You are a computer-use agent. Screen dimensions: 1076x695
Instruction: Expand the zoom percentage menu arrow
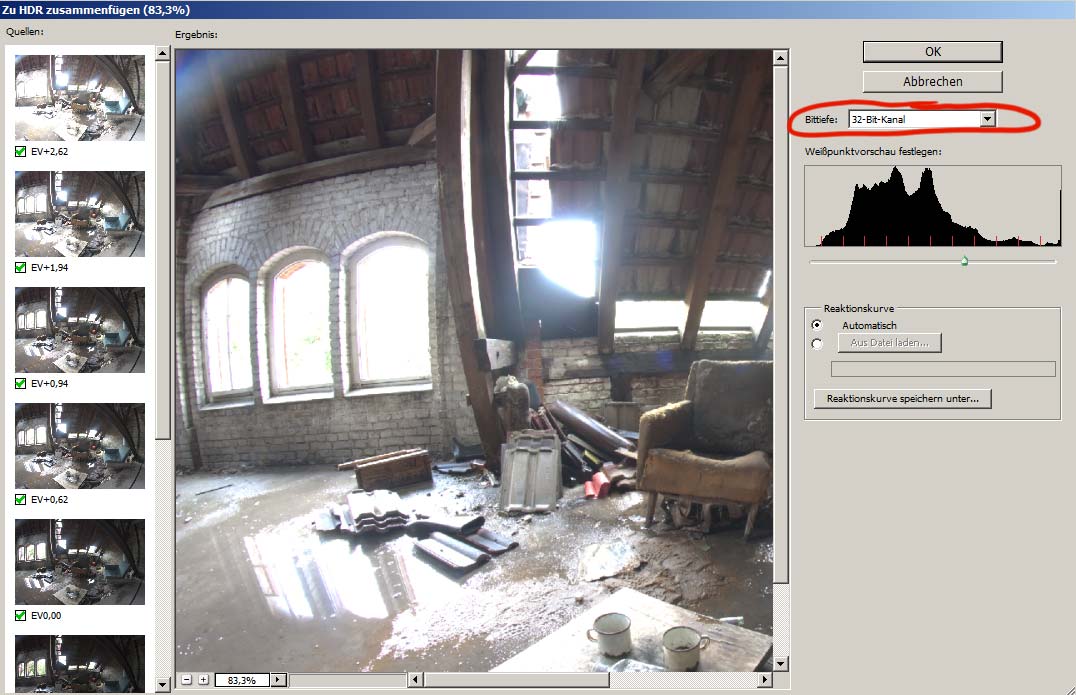278,680
